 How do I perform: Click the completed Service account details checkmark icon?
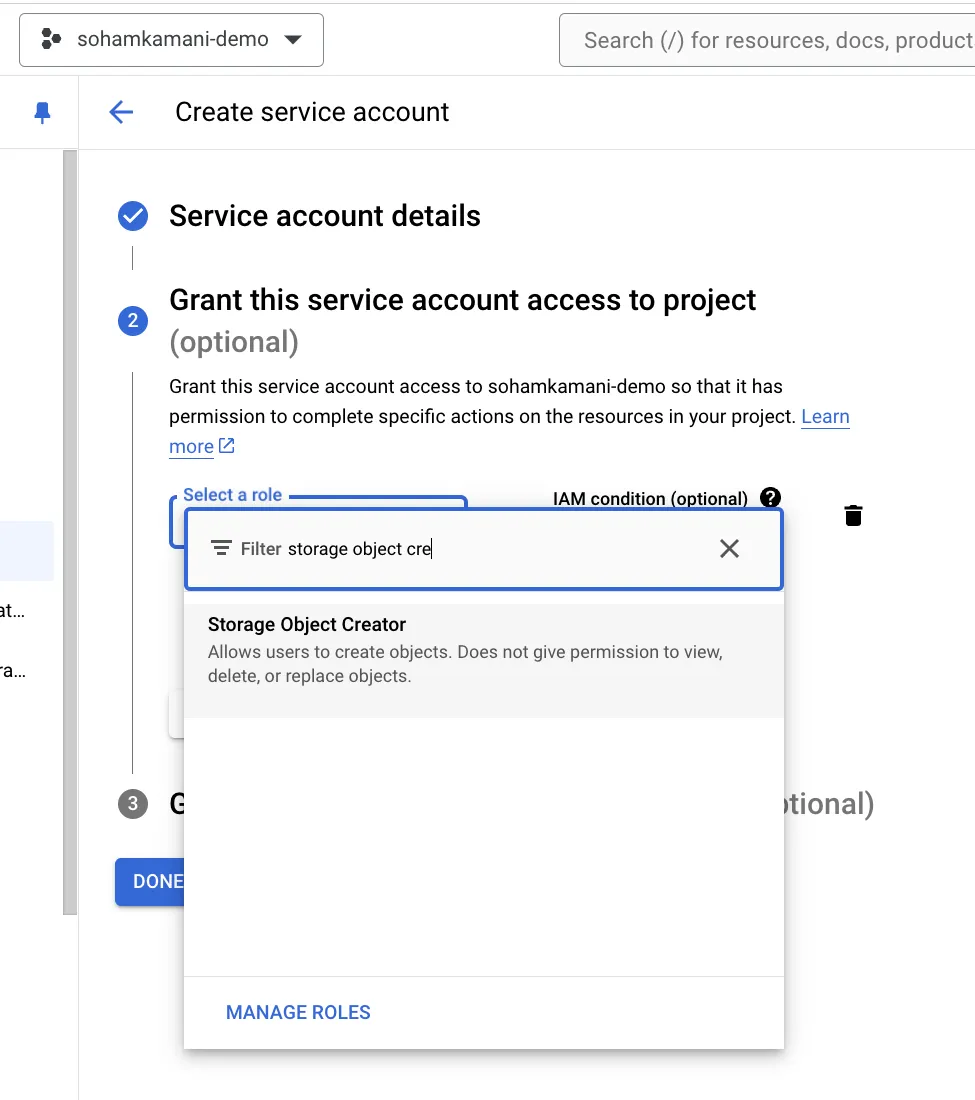tap(132, 215)
